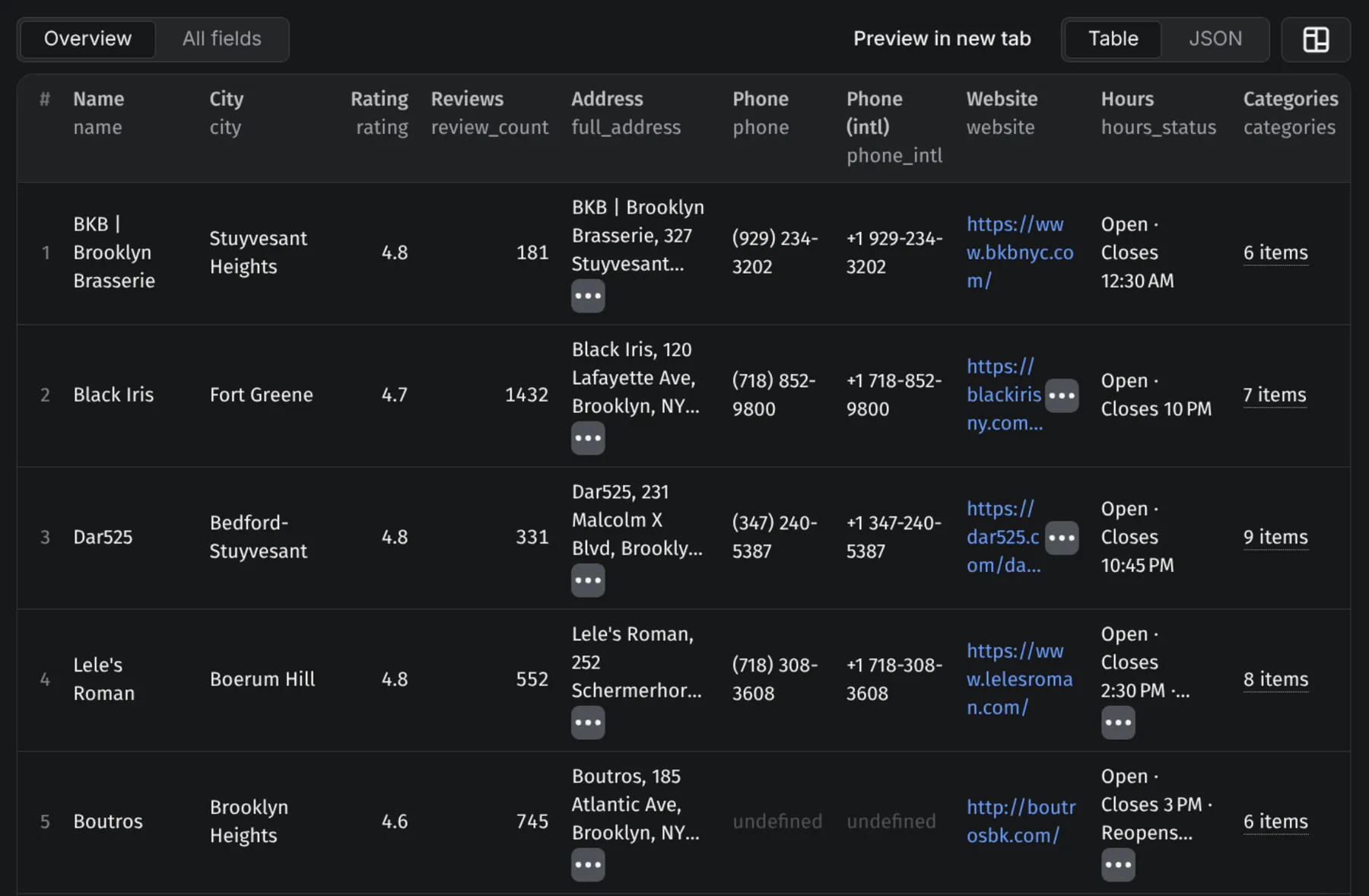Show the 7 items categories for Black Iris
The width and height of the screenshot is (1369, 896).
(x=1275, y=395)
